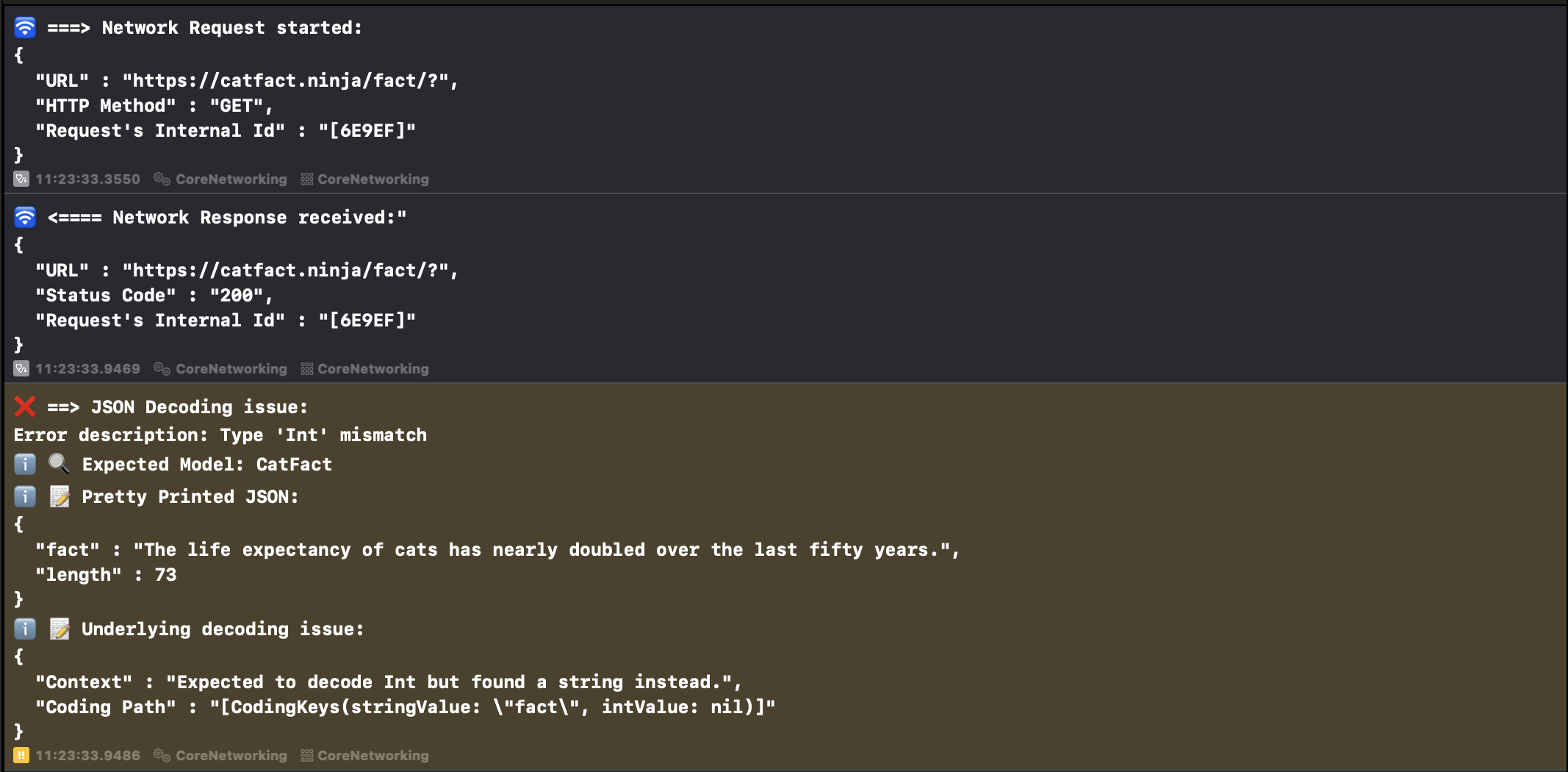
Task: Click the catfact.ninja URL in the response log
Action: [x=285, y=270]
